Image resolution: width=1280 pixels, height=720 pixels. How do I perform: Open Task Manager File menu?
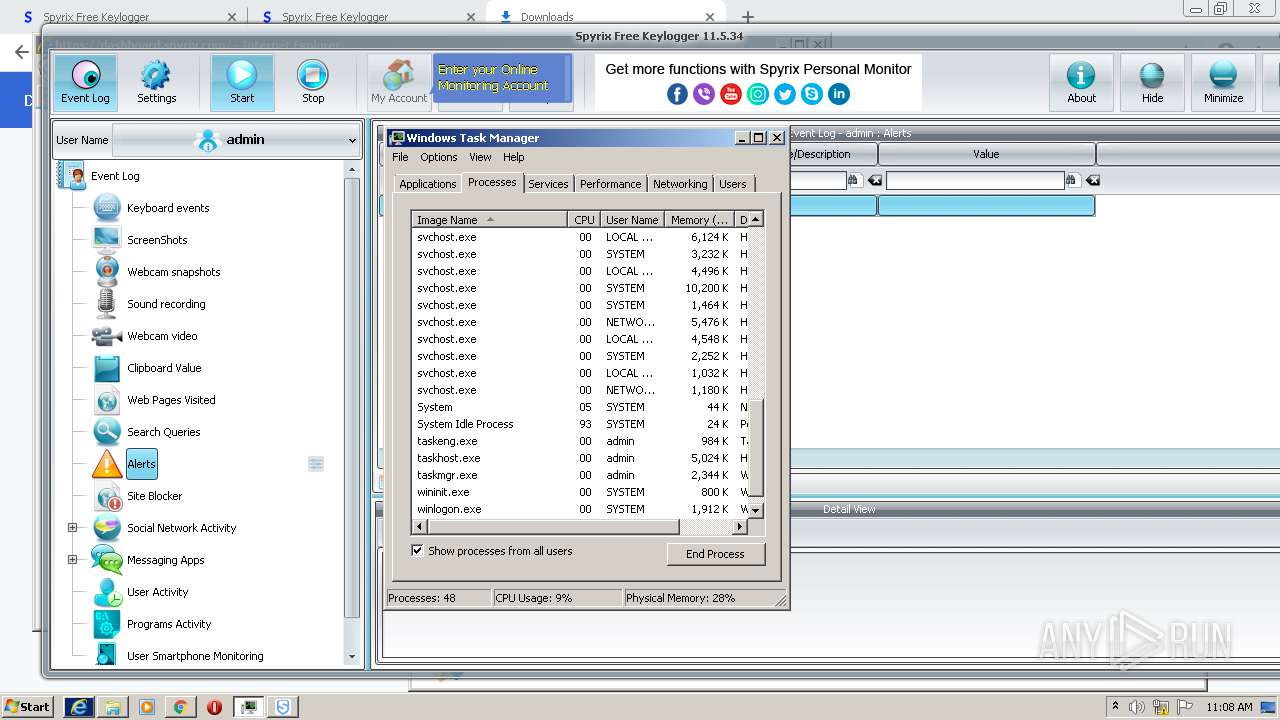[x=400, y=157]
